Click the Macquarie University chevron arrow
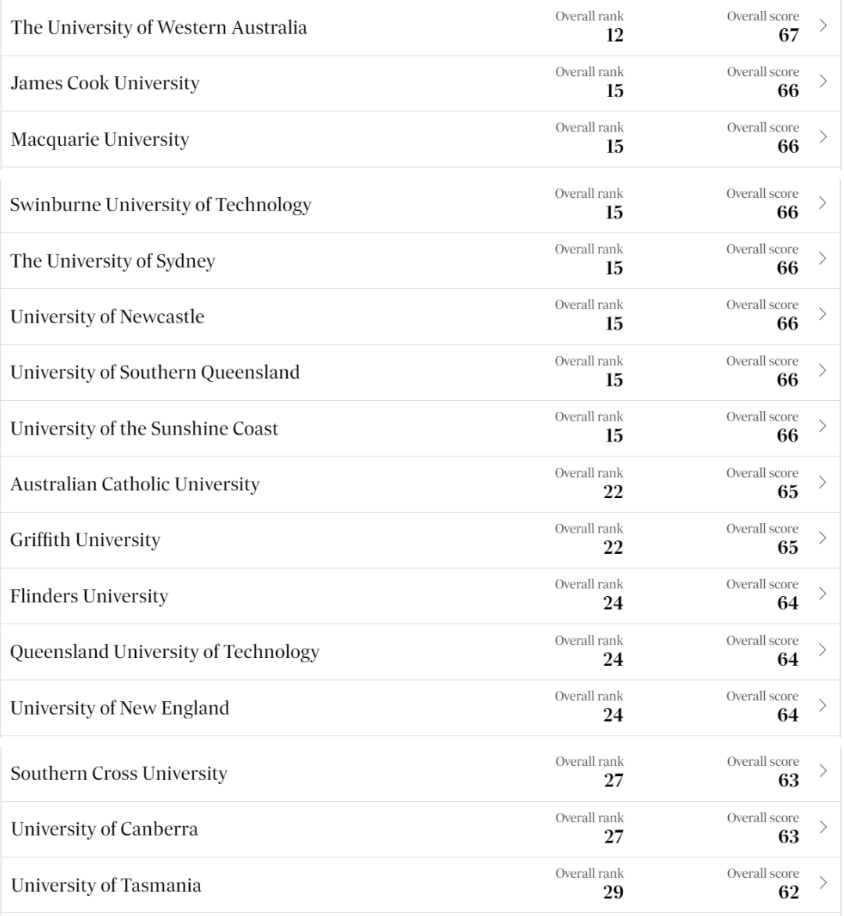Image resolution: width=844 pixels, height=916 pixels. coord(823,137)
